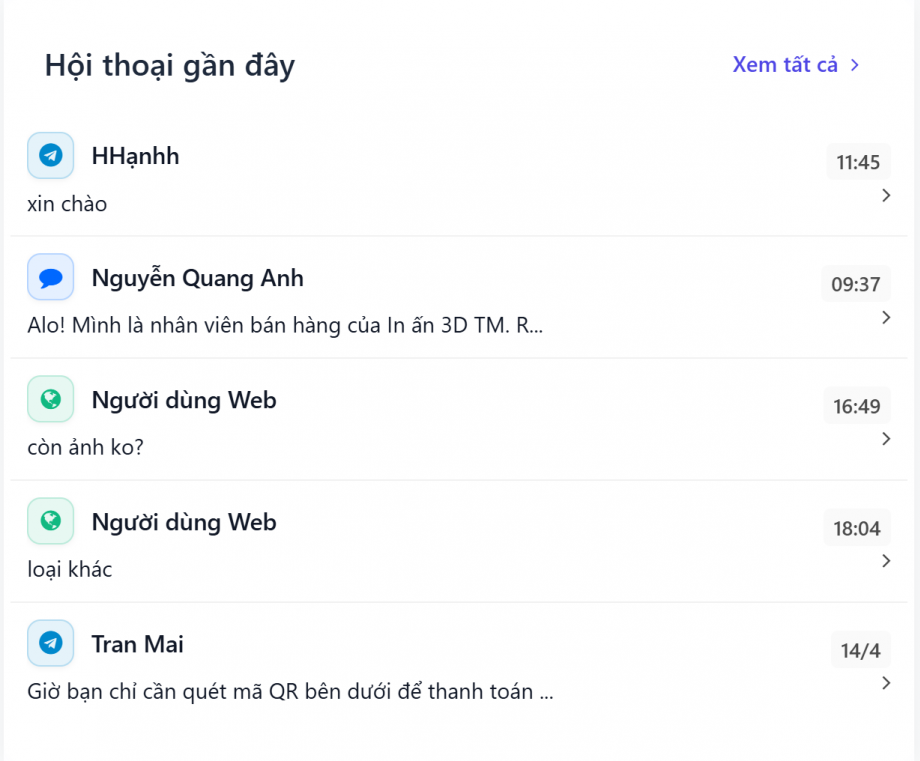Open the 'xin chào' message preview
Screen dimensions: 920x761
(67, 204)
